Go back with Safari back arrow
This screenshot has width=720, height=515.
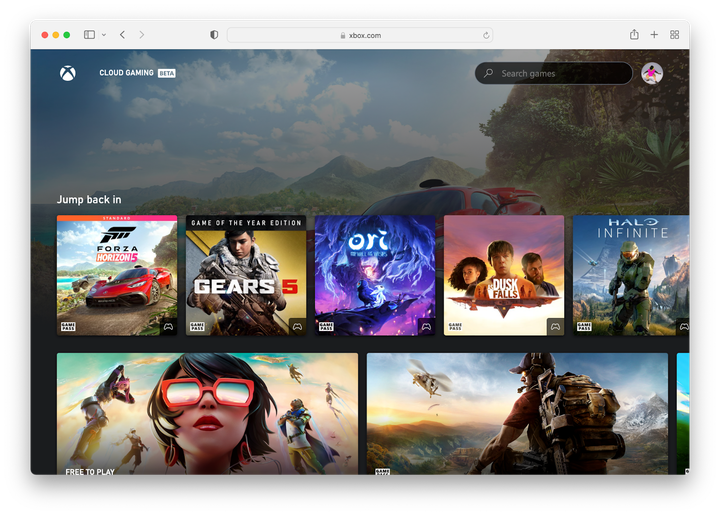pyautogui.click(x=122, y=35)
